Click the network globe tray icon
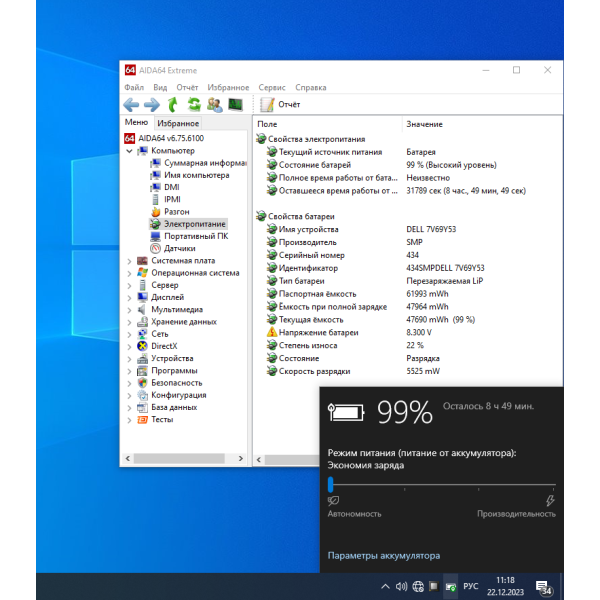This screenshot has height=600, width=600. (418, 586)
